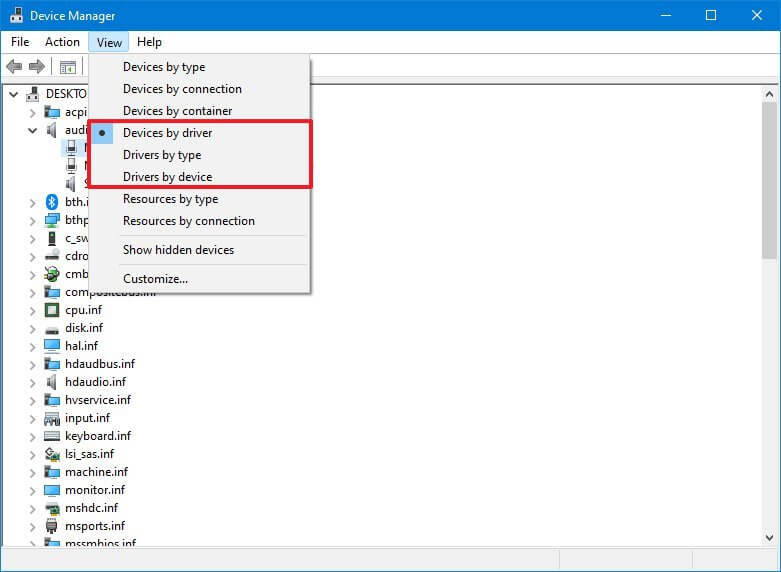Click the monitor icon beside monitor.inf
This screenshot has height=572, width=781.
coord(52,490)
